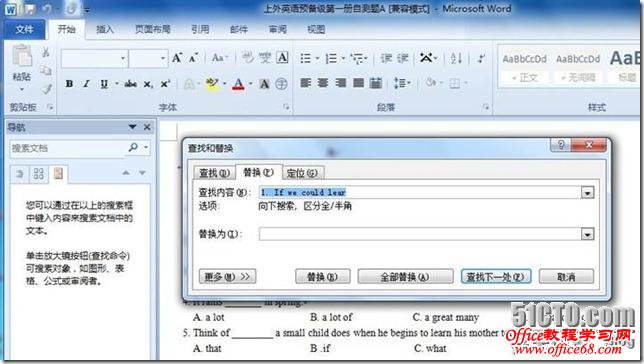Grow the font size
This screenshot has width=644, height=364.
point(177,58)
